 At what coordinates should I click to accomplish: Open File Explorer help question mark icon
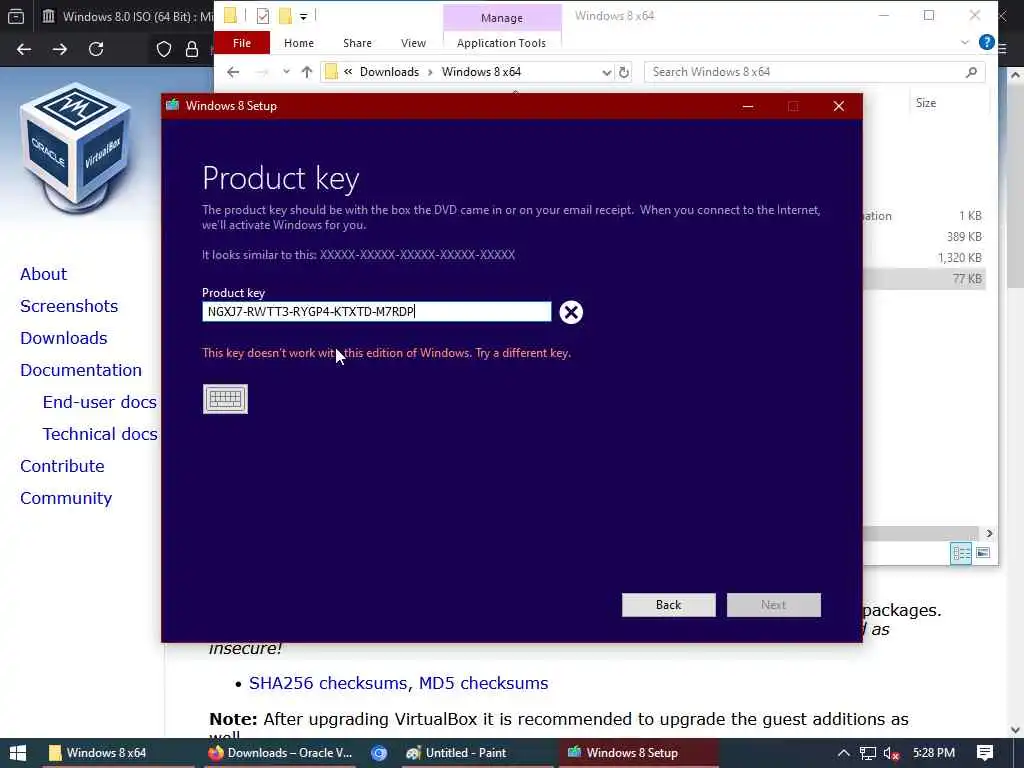tap(986, 42)
